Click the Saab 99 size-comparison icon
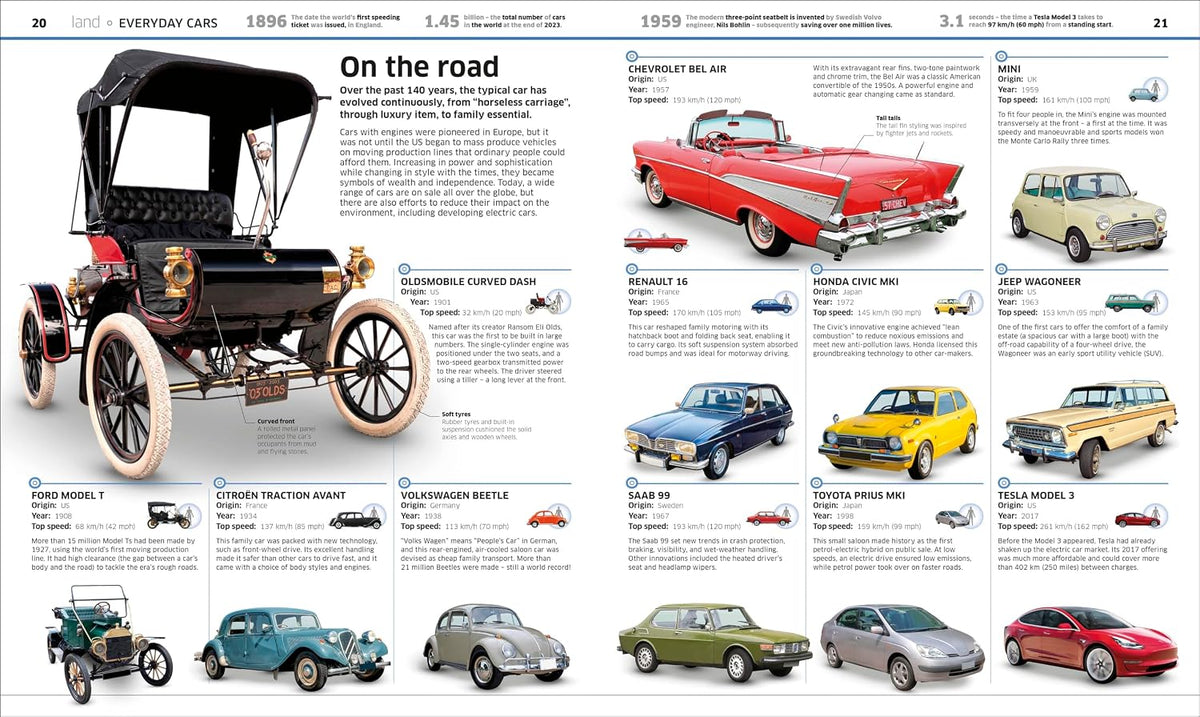 [x=773, y=517]
